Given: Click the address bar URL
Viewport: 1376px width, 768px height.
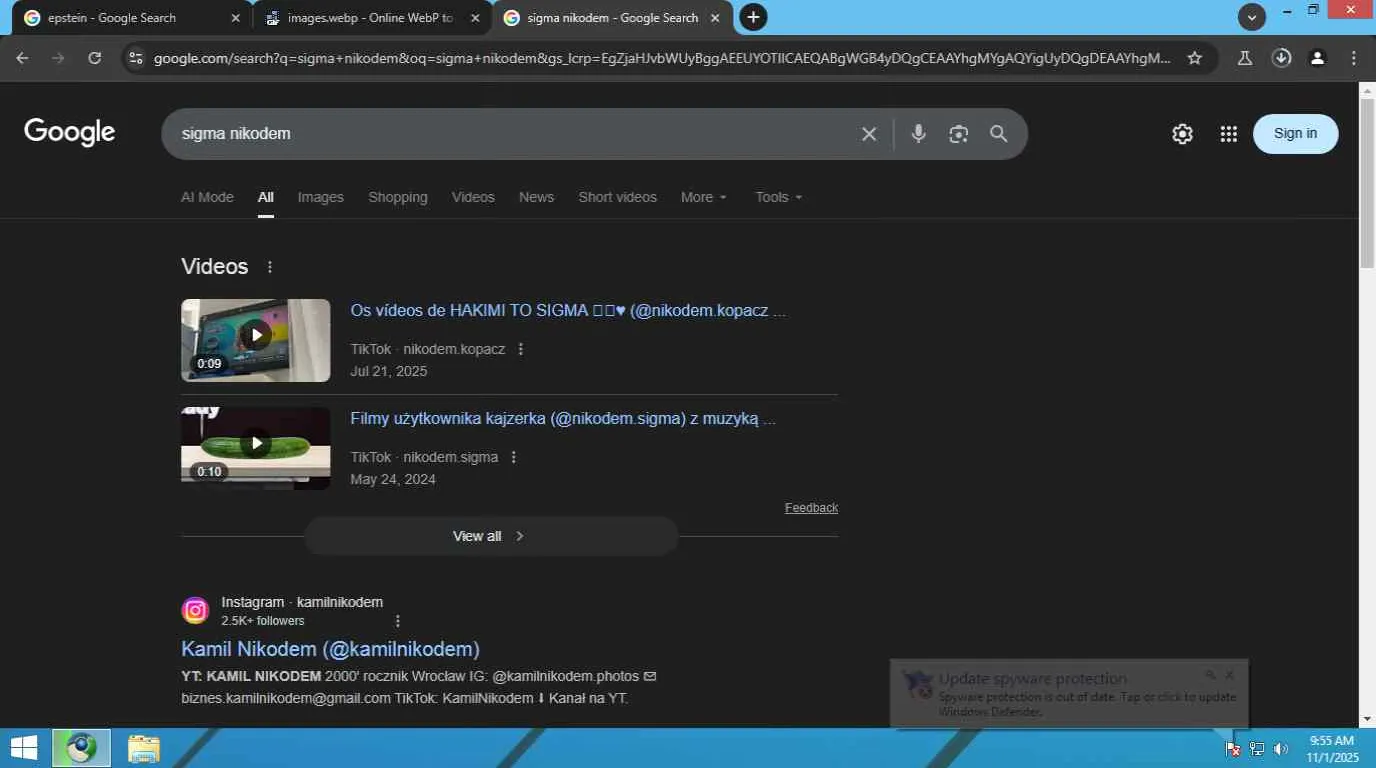Looking at the screenshot, I should click(x=662, y=58).
